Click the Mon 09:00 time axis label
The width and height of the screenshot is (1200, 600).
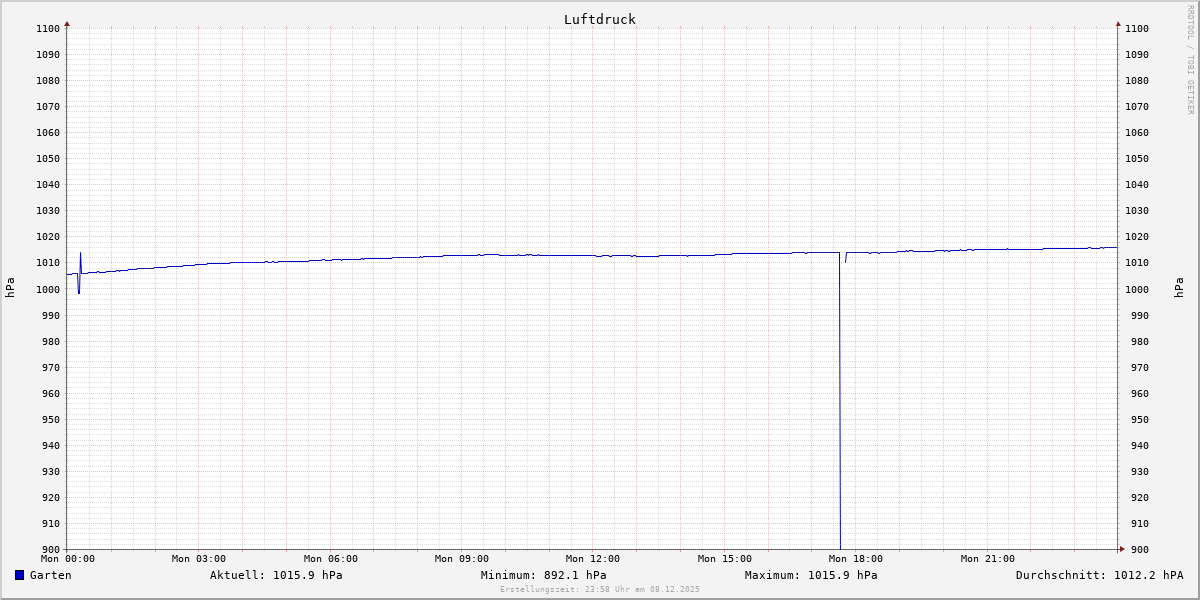461,559
